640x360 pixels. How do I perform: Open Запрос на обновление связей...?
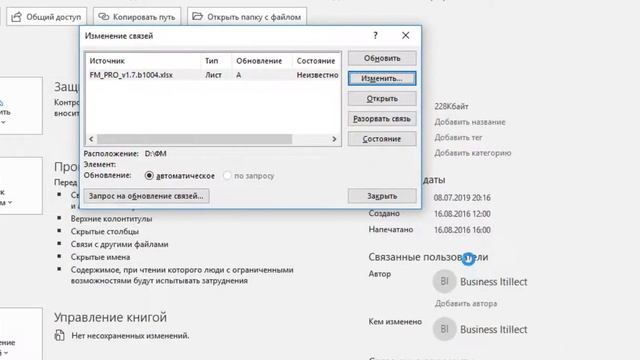tap(147, 196)
